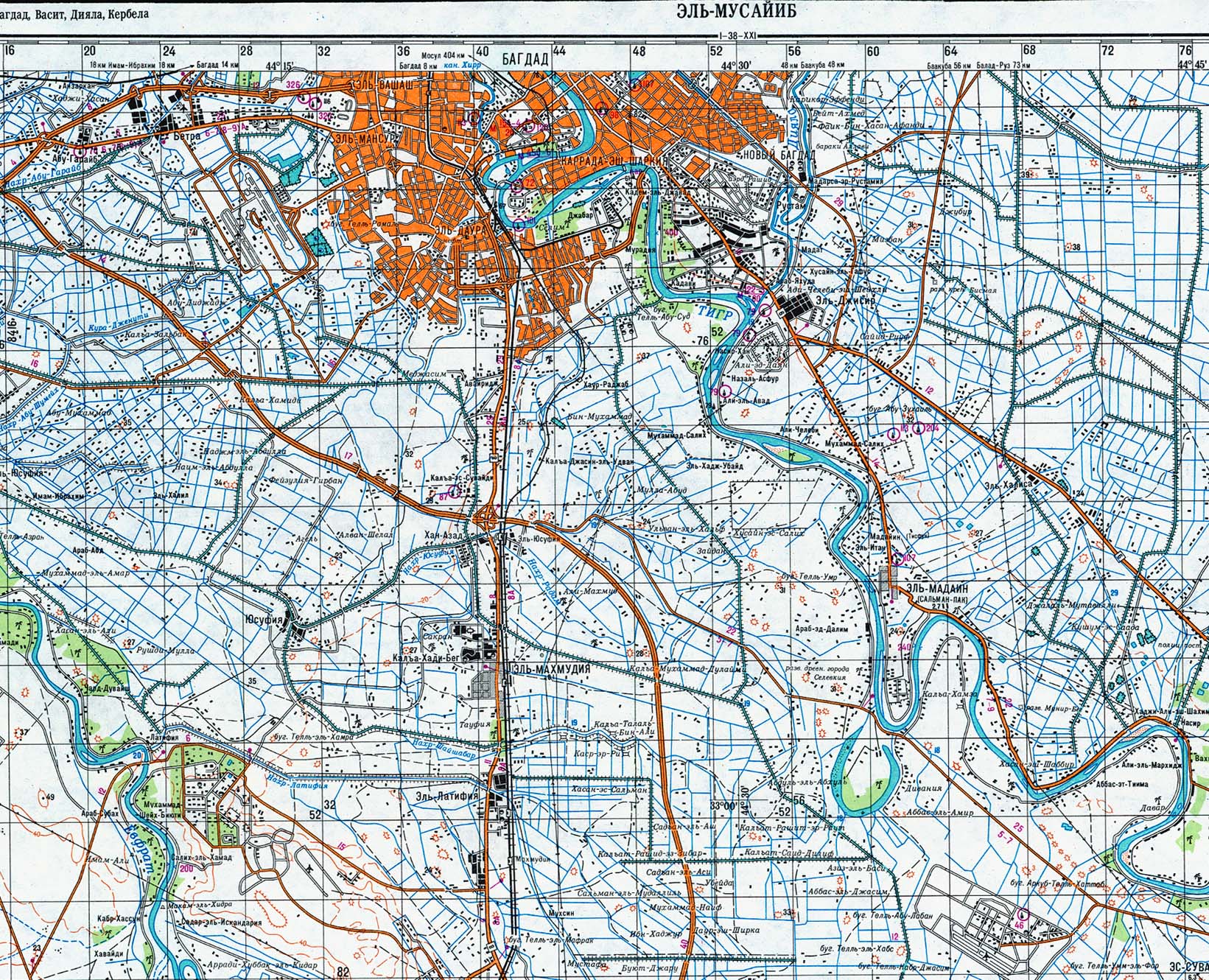The width and height of the screenshot is (1209, 980).
Task: Select the "Эль-Халиса" label
Action: (1009, 485)
